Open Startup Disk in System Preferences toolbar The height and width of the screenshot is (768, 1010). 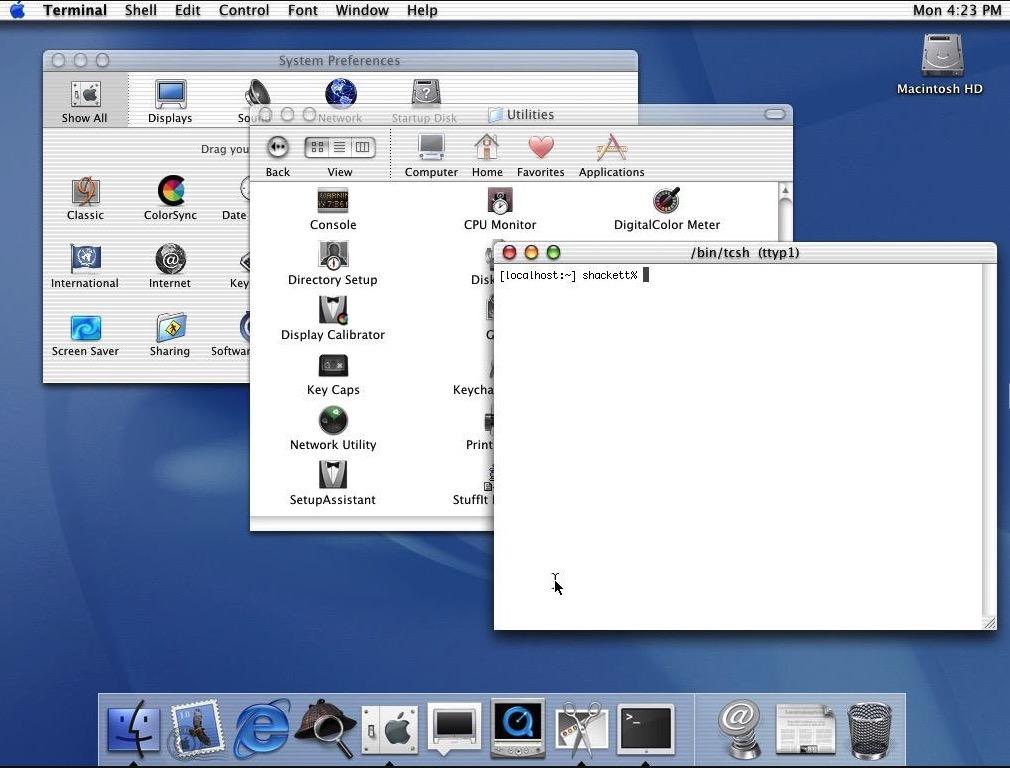click(x=424, y=102)
